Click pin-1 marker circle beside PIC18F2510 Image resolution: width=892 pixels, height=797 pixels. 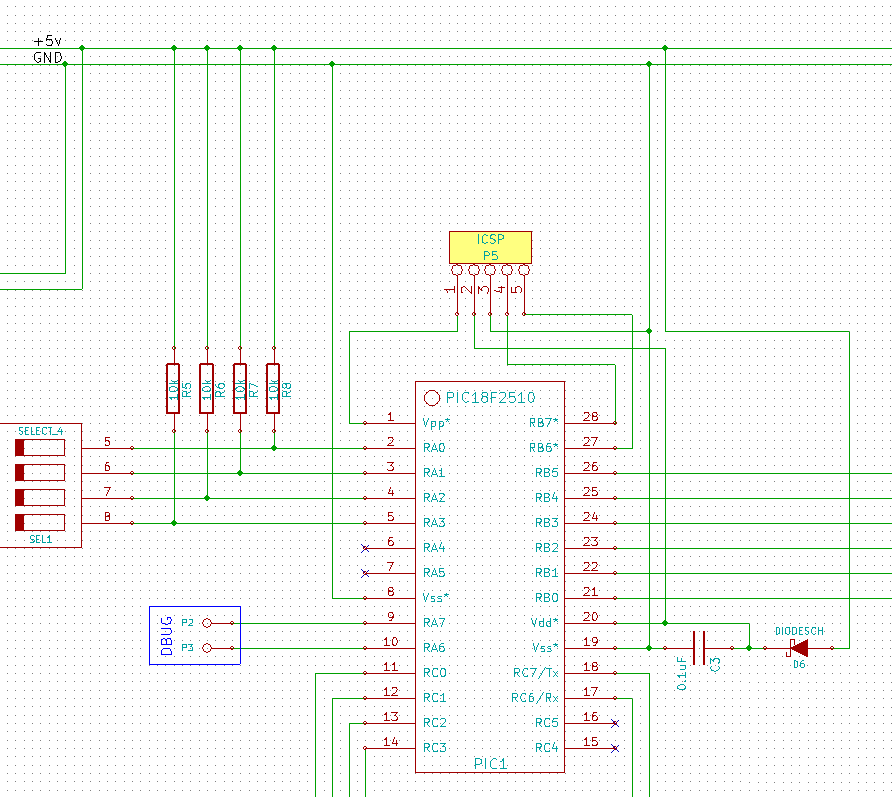(x=432, y=398)
